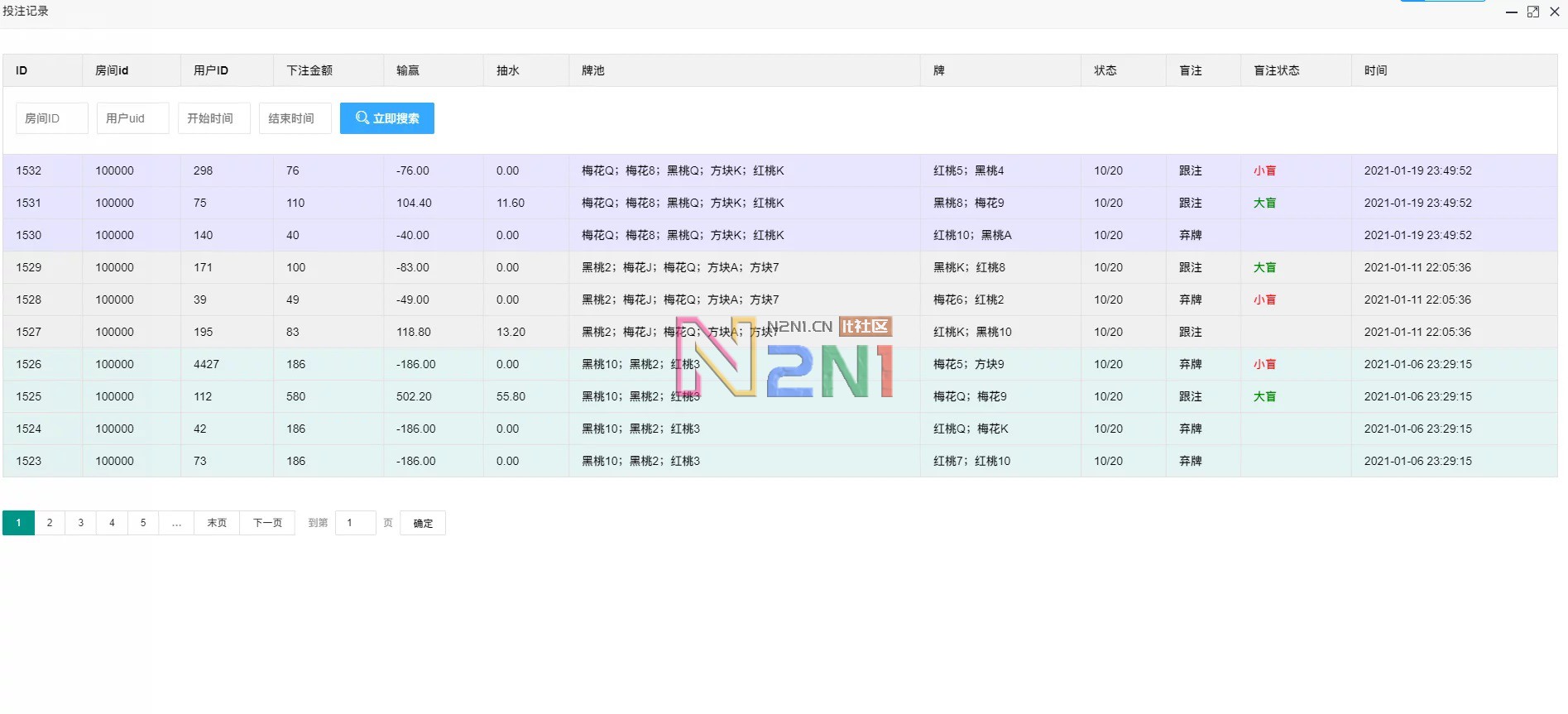Expand the pagination ellipsis for more pages
Image resolution: width=1568 pixels, height=714 pixels.
coord(176,523)
